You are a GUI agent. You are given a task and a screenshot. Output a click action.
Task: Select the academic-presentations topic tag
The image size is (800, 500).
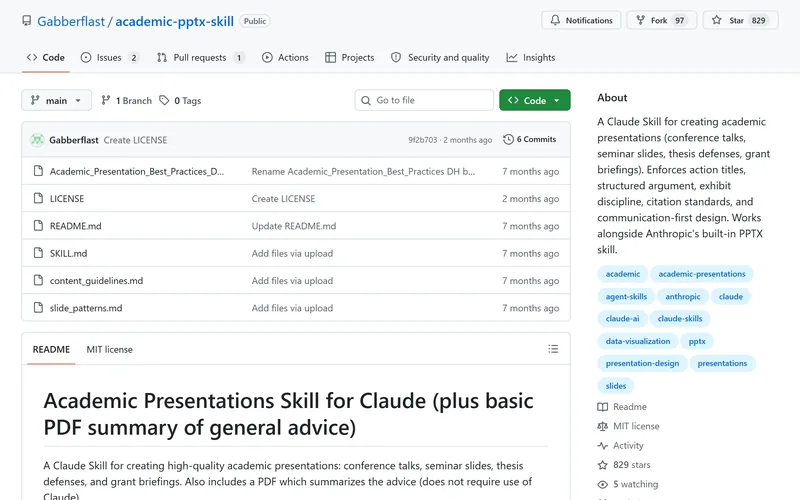702,274
